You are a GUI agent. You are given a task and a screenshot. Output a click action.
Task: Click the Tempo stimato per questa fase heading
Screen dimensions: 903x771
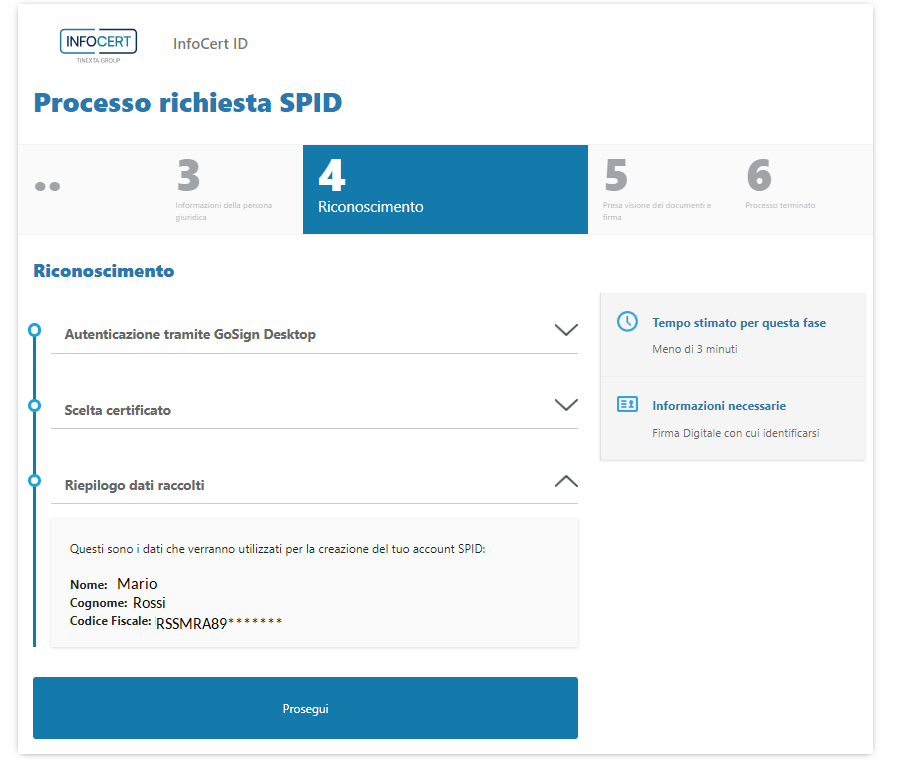739,323
